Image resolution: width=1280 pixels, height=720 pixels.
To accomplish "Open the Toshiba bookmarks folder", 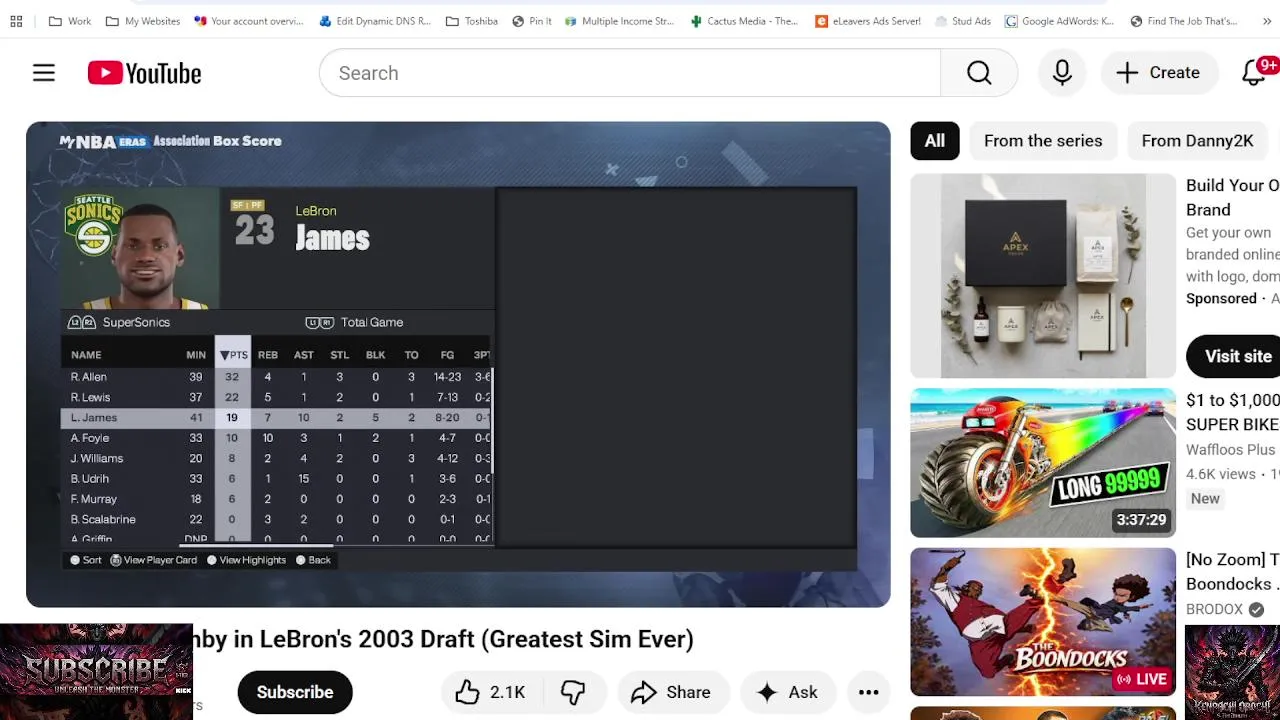I will tap(472, 21).
